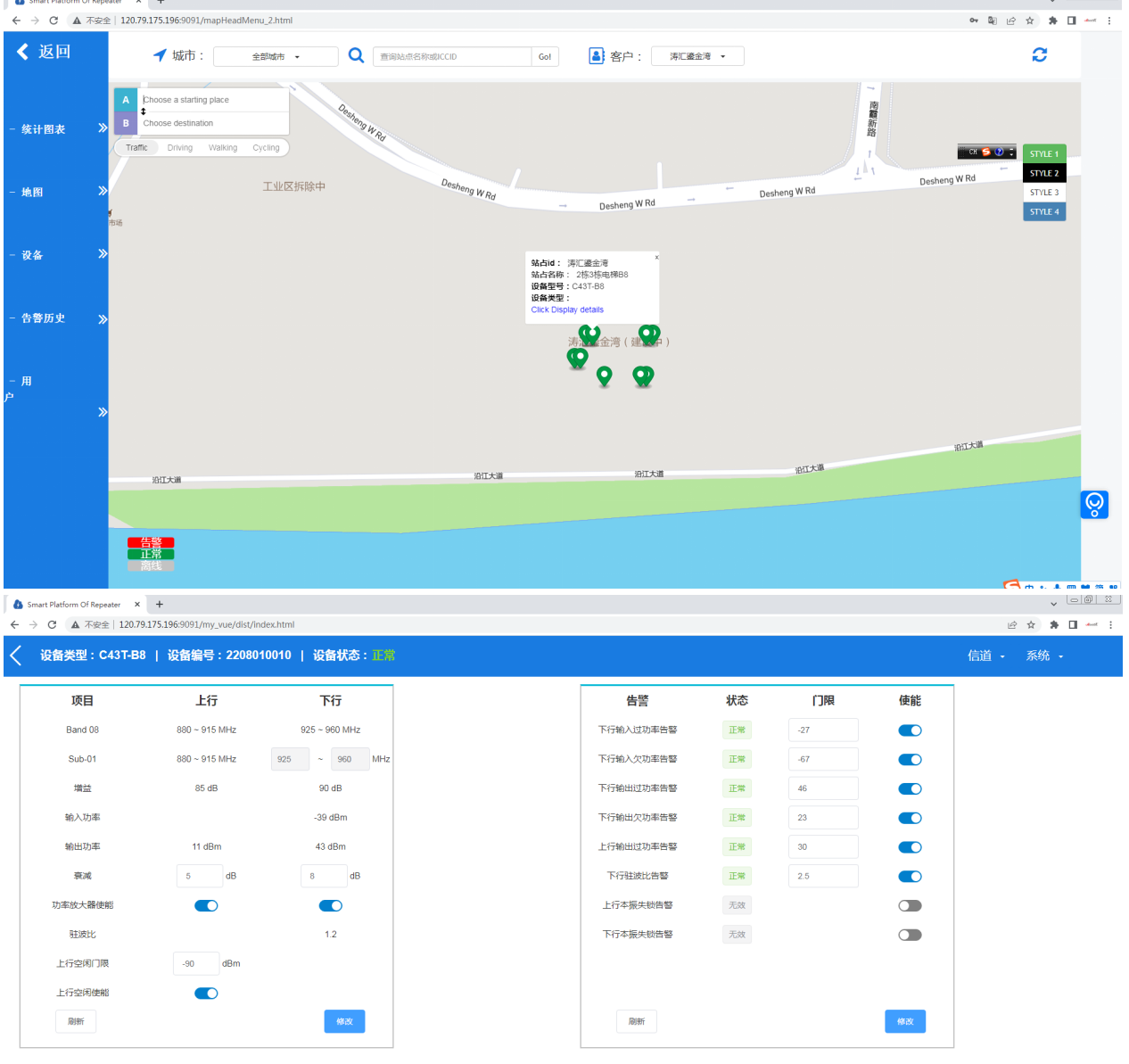The image size is (1129, 1064).
Task: Click the back arrow in device header
Action: pyautogui.click(x=16, y=656)
